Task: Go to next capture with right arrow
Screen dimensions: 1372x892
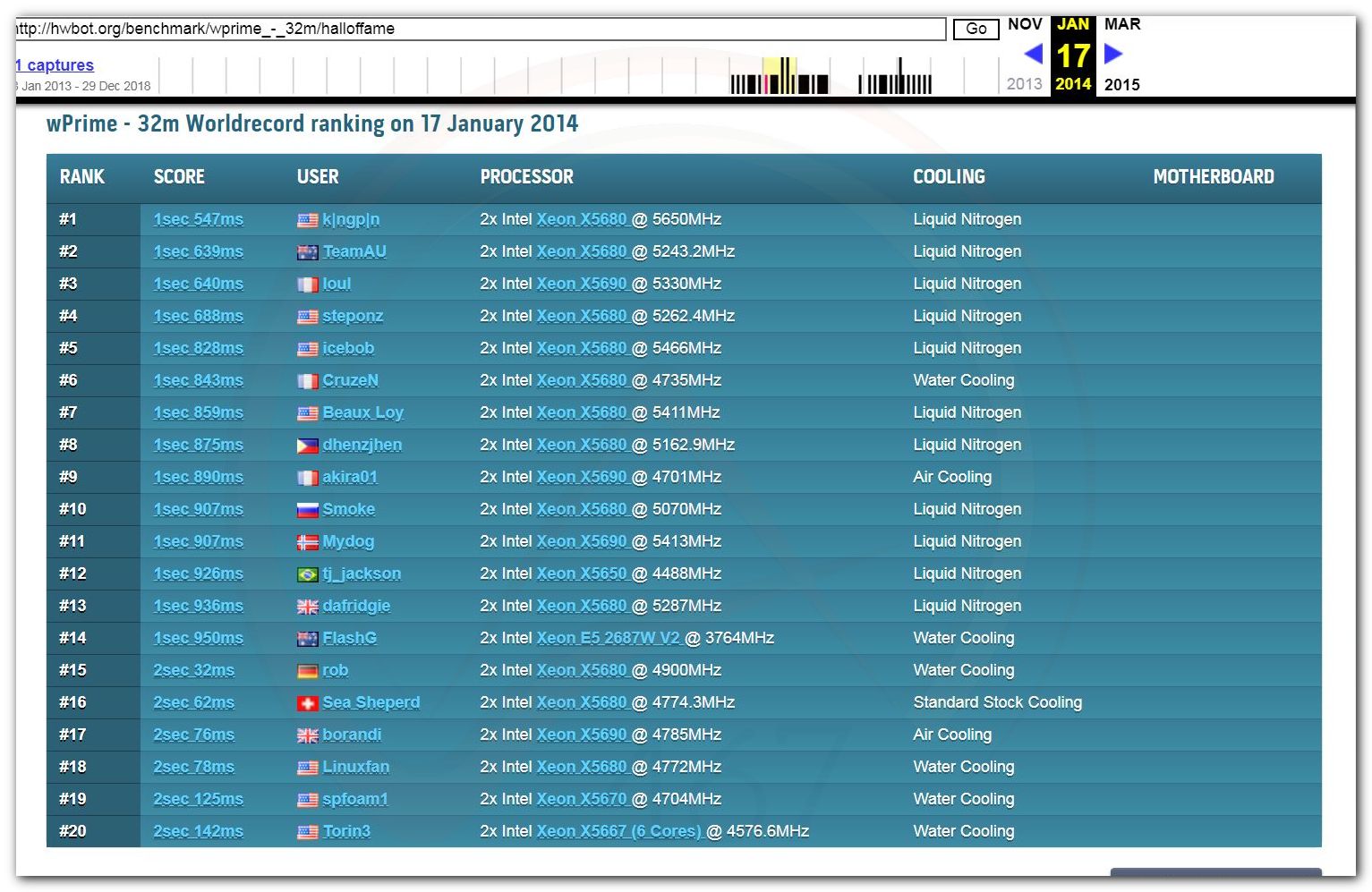Action: pos(1113,54)
